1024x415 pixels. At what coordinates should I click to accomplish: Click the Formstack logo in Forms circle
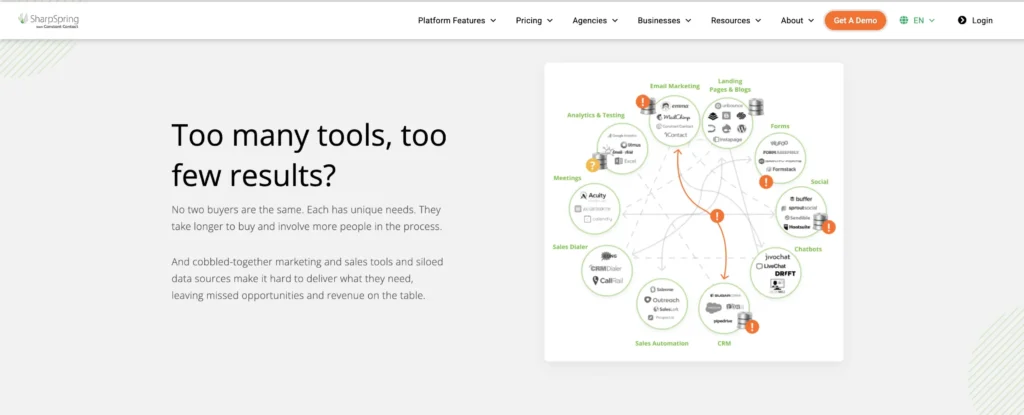(x=780, y=169)
